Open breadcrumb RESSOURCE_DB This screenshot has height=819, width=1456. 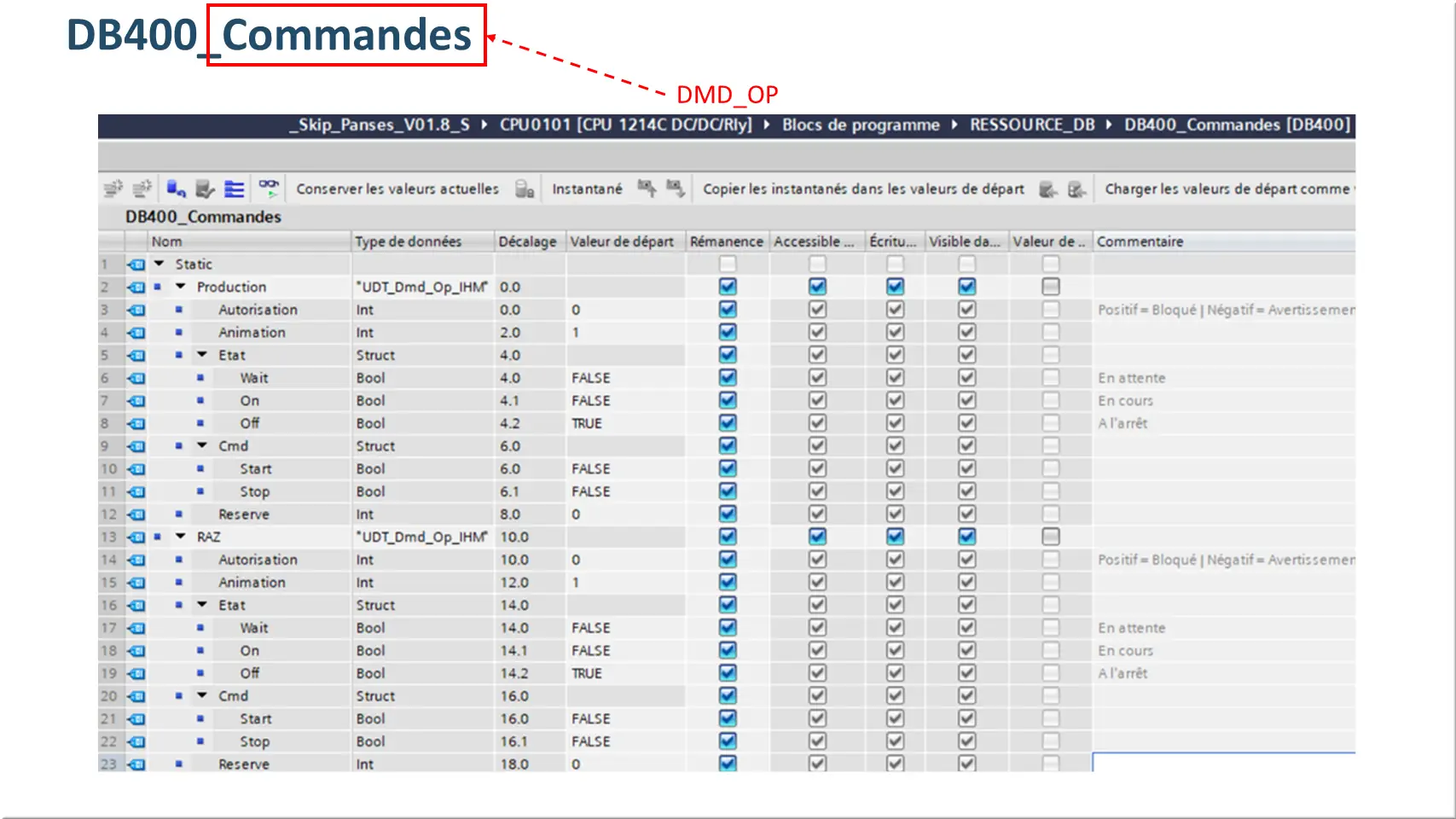coord(1032,125)
